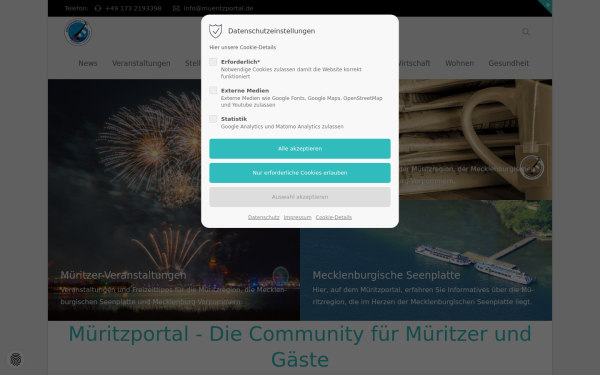Click the info@mueritzportal.de email address

point(218,8)
